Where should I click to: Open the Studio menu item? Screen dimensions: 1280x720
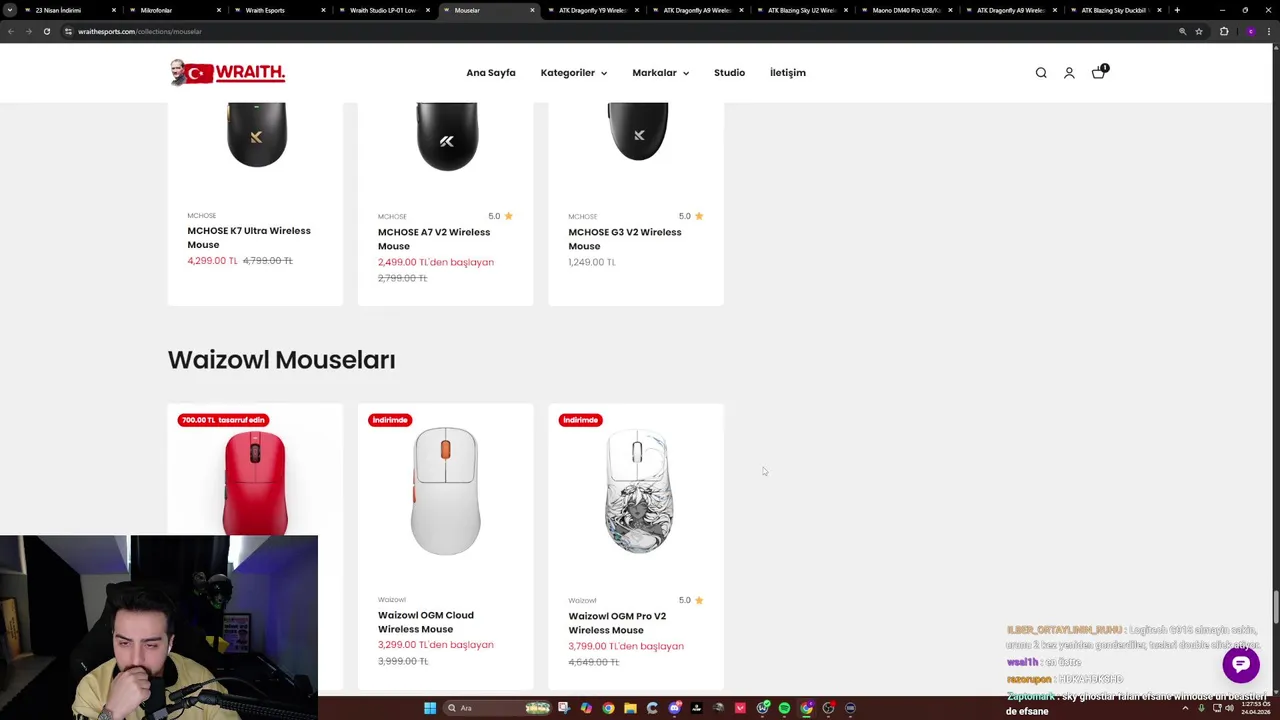pos(729,73)
